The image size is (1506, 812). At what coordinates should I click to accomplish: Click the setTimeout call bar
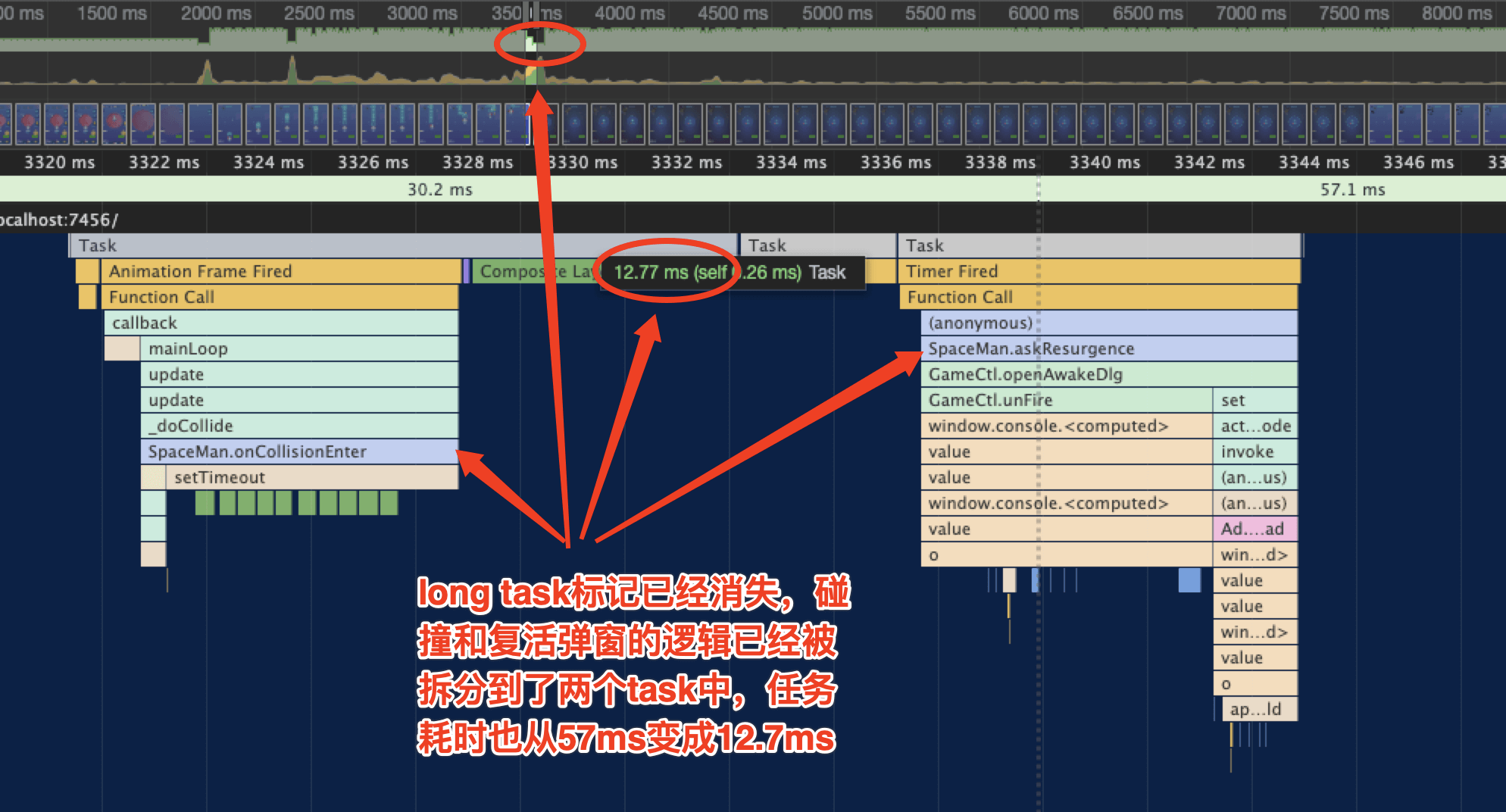[311, 477]
